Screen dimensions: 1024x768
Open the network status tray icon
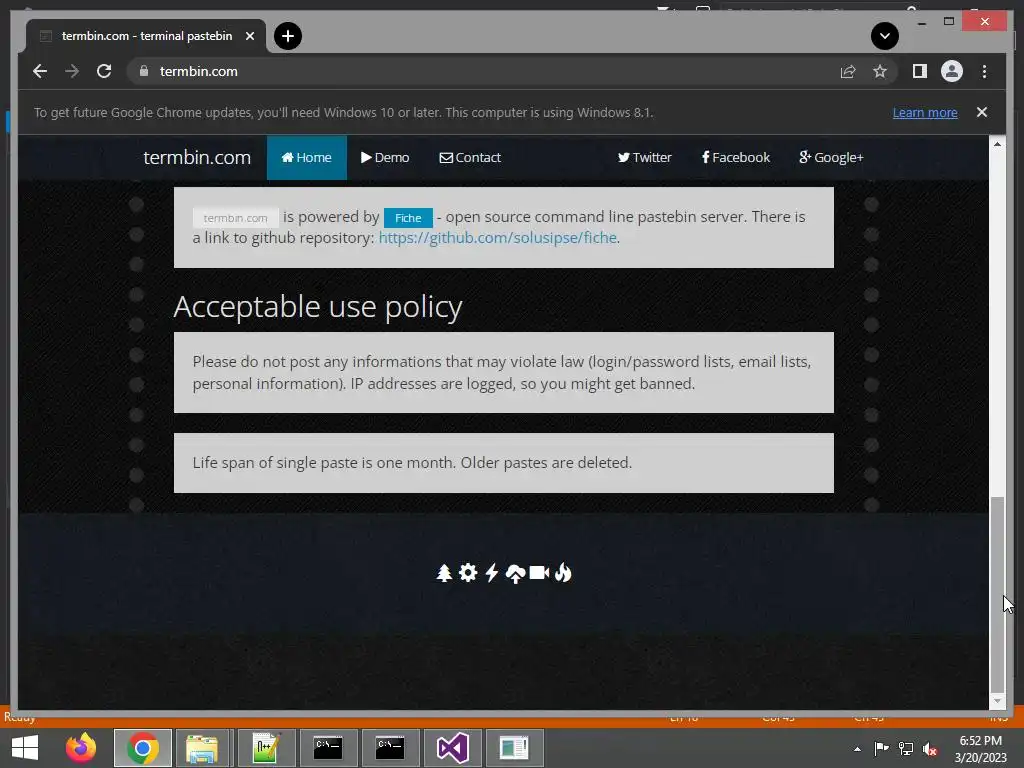906,749
